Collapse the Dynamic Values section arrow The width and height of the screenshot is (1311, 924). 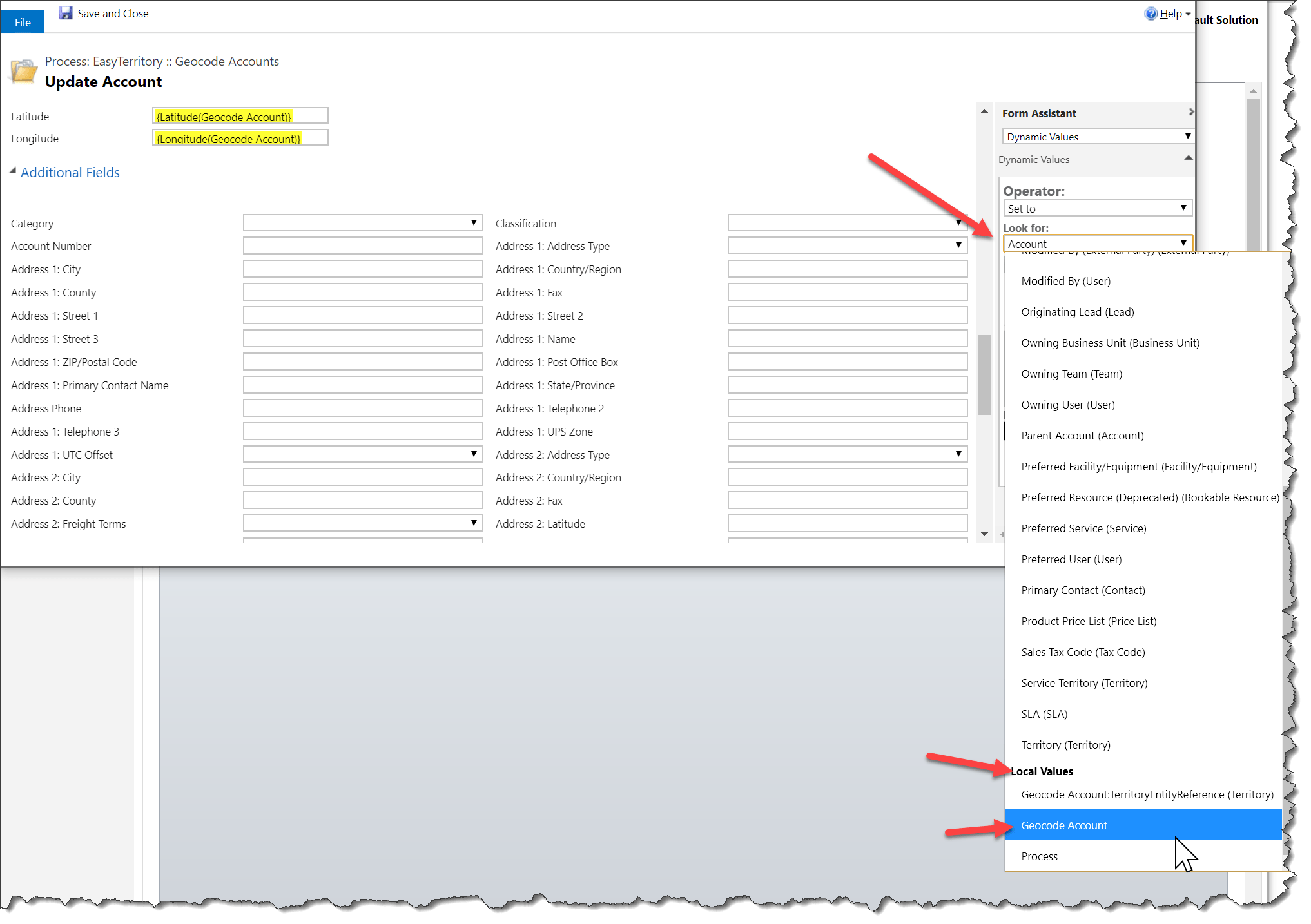(x=1188, y=158)
